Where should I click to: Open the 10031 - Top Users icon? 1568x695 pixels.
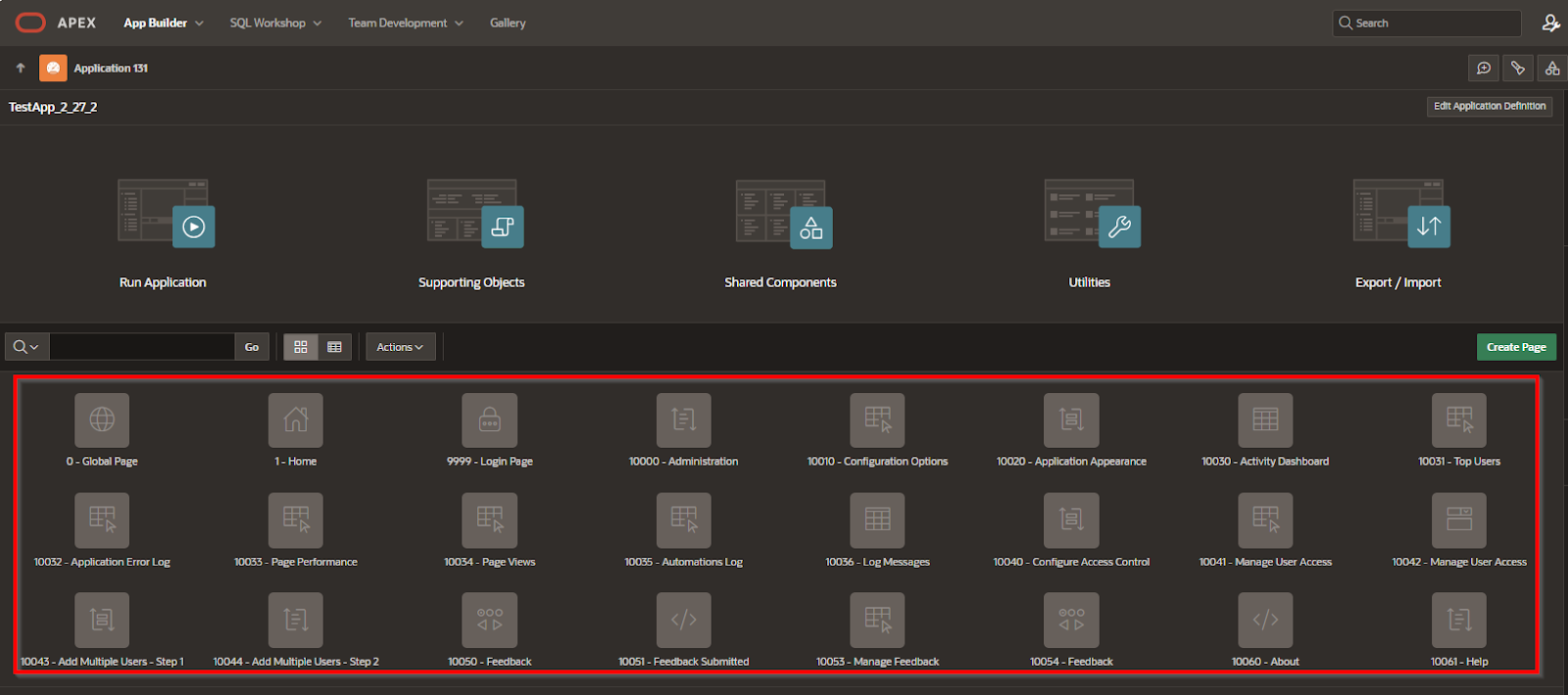click(x=1459, y=420)
